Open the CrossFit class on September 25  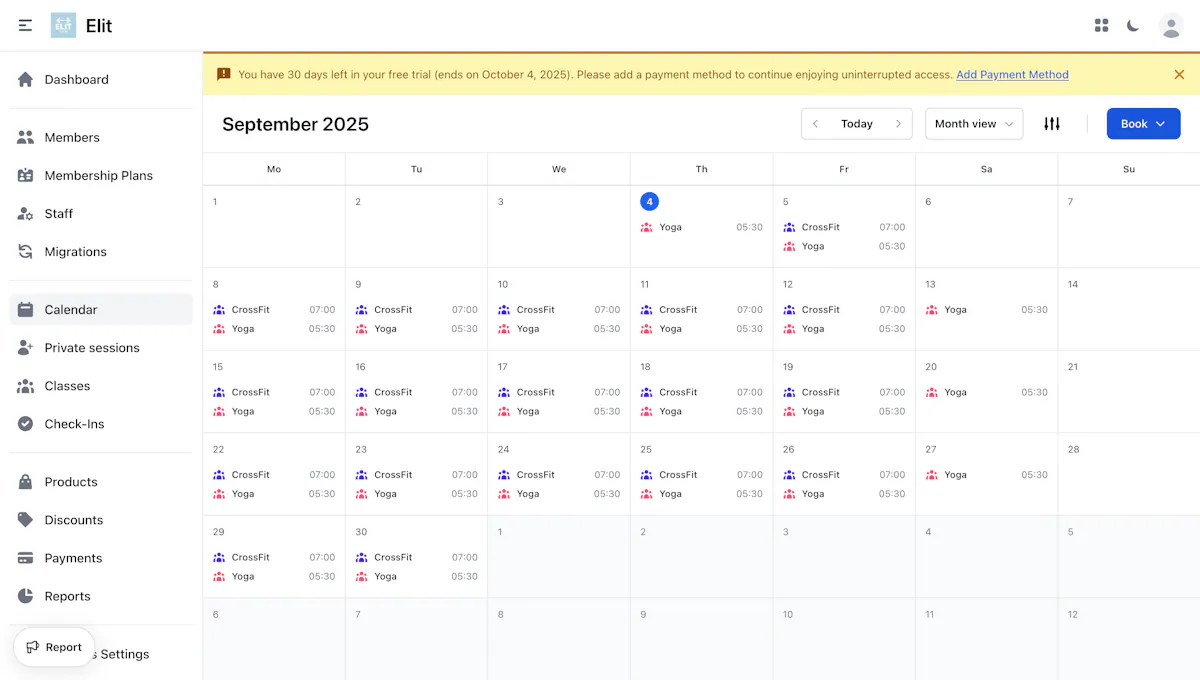(x=701, y=475)
